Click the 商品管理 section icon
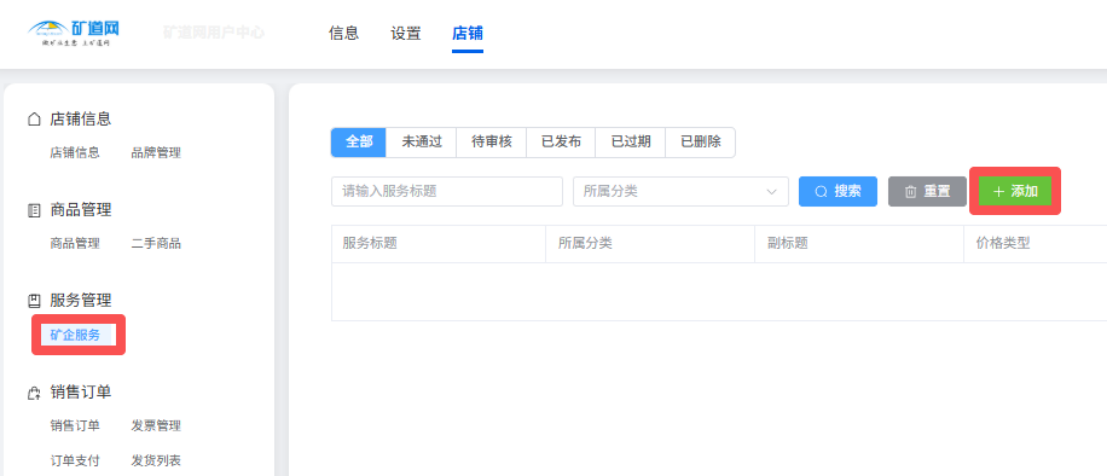The height and width of the screenshot is (476, 1107). click(34, 210)
